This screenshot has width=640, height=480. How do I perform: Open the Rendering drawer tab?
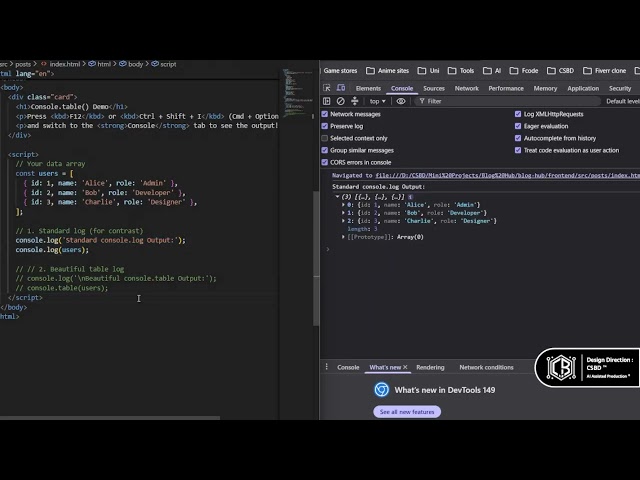430,367
